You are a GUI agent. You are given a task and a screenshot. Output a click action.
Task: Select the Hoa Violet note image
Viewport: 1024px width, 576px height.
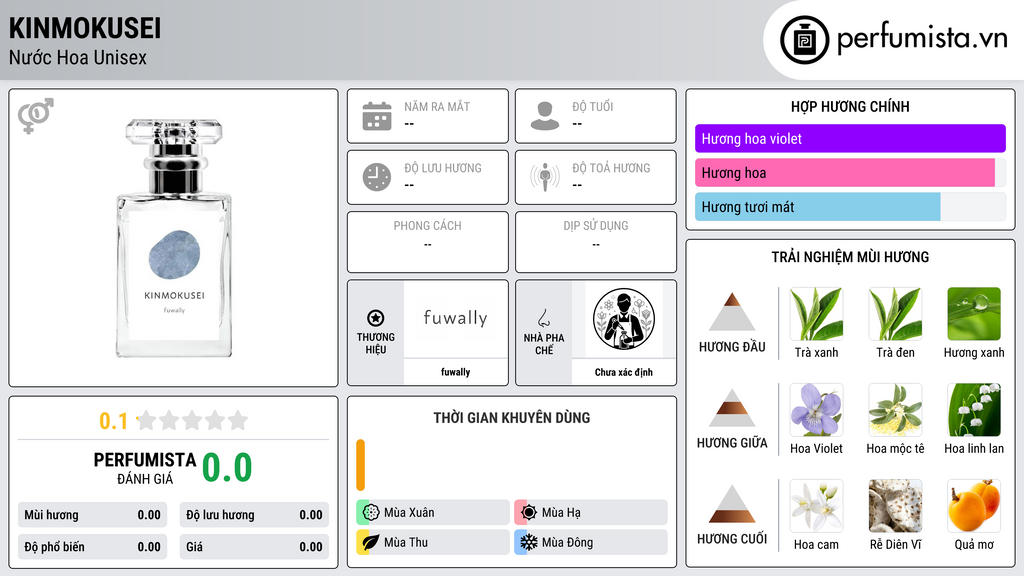coord(816,410)
